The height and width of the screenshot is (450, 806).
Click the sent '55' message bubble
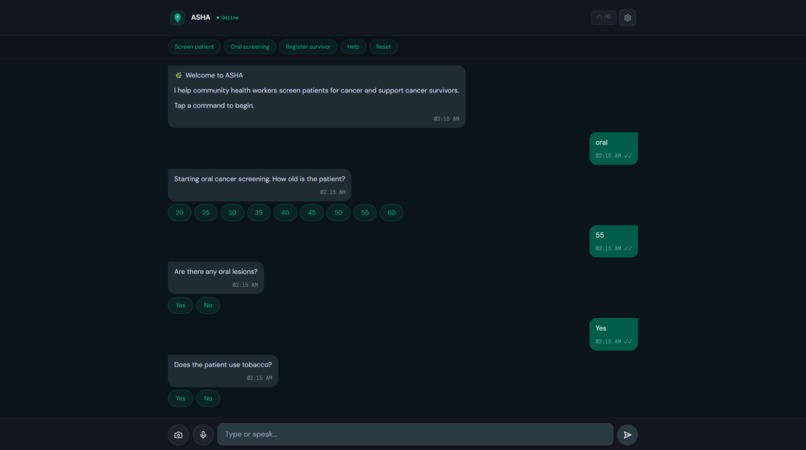pyautogui.click(x=613, y=241)
